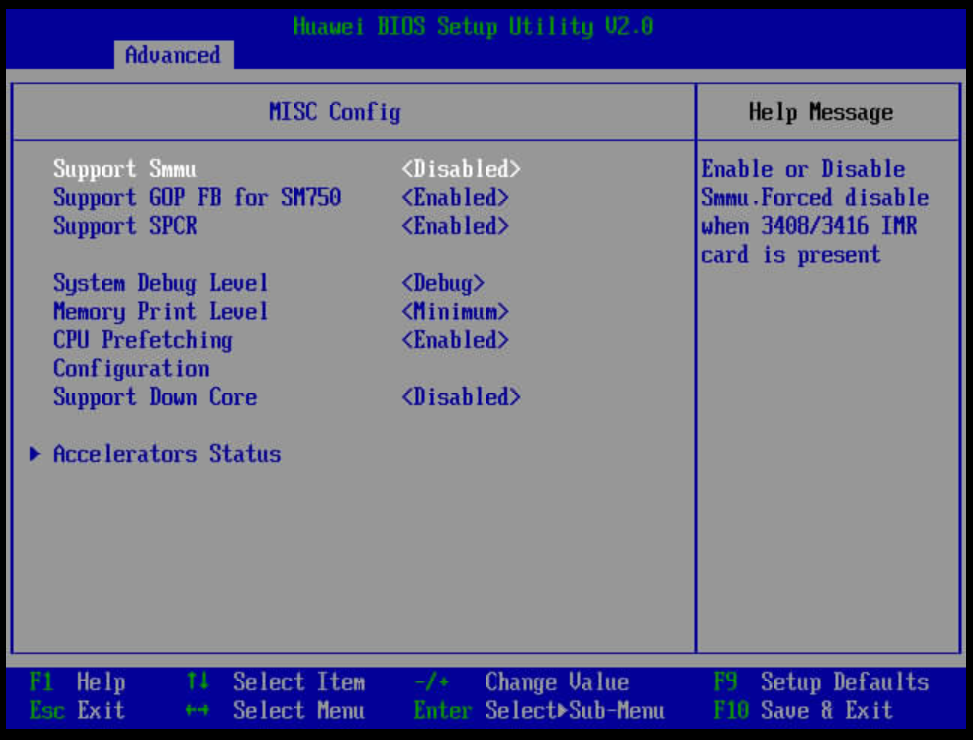
Task: Click the arrow beside Accelerators Status
Action: pos(35,454)
